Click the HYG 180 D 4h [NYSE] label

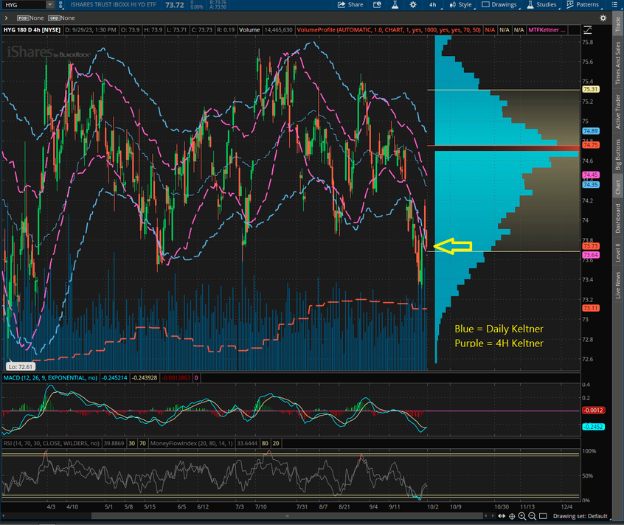coord(32,30)
